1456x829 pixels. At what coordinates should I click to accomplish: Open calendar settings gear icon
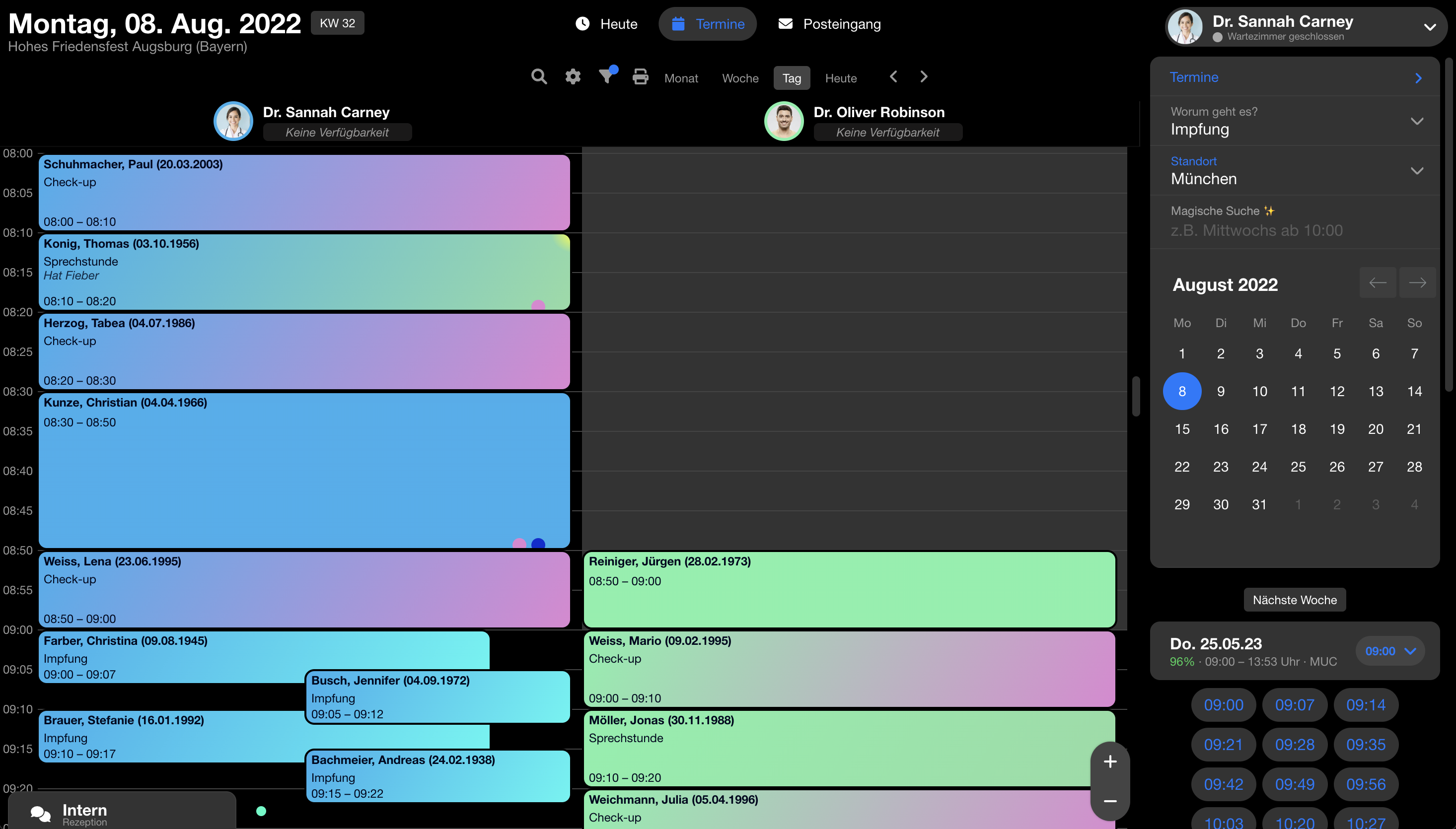click(x=572, y=77)
